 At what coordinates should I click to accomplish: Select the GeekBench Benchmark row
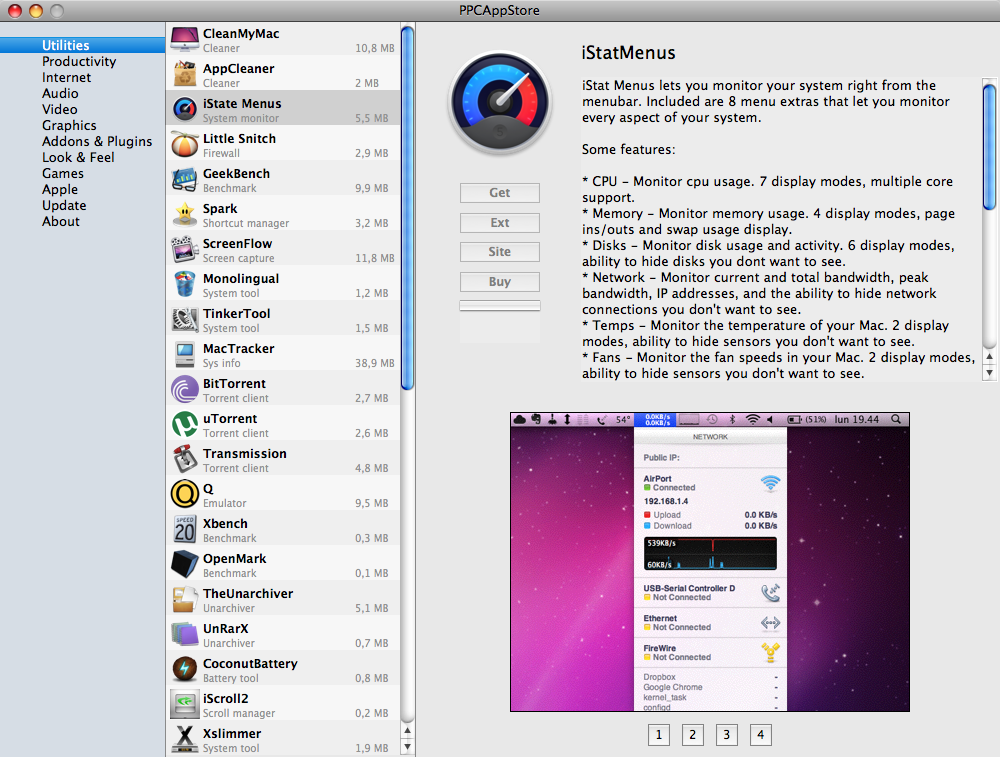click(x=283, y=180)
